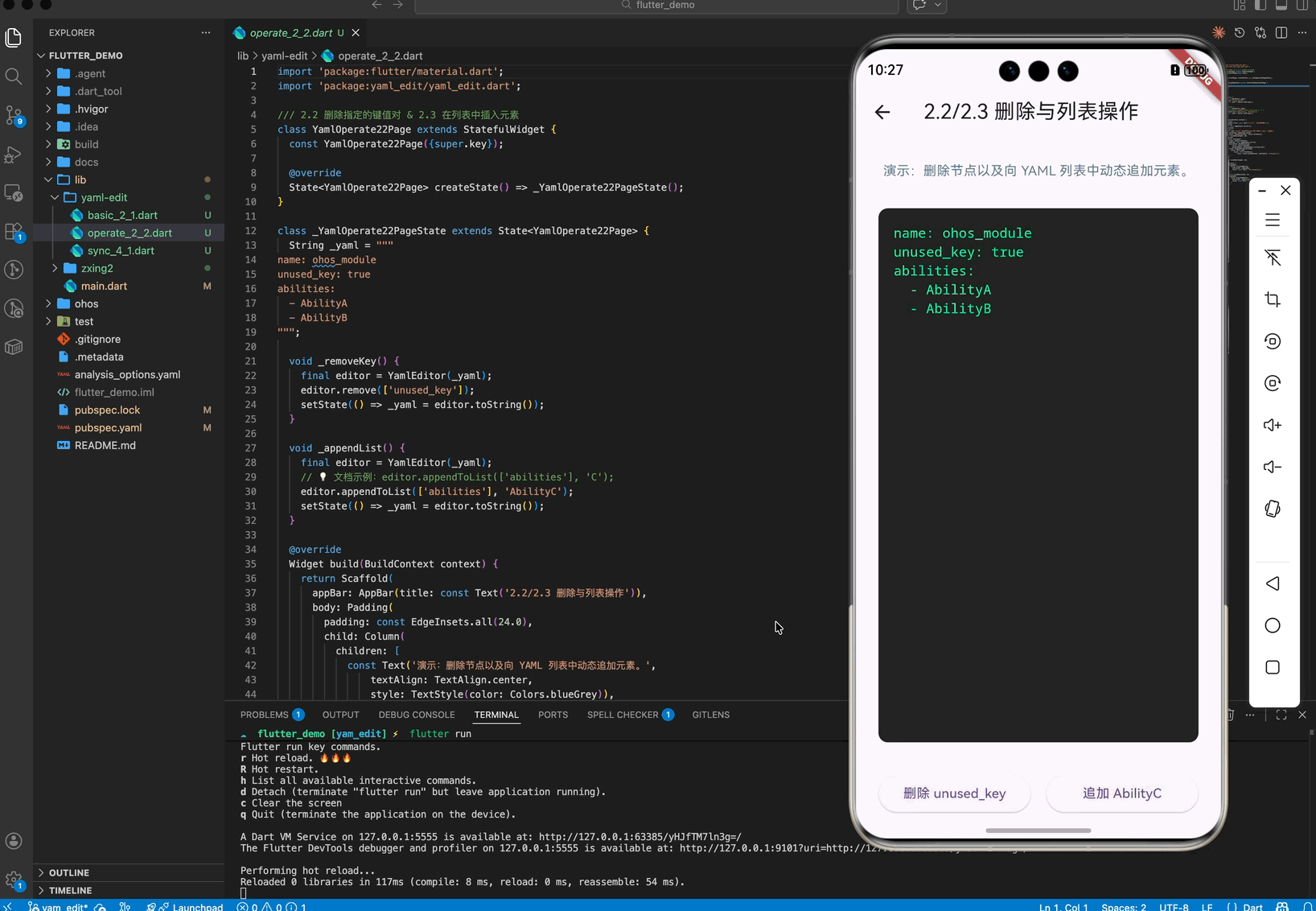Toggle the bottom panel layout button
Viewport: 1316px width, 911px height.
coord(1281,5)
